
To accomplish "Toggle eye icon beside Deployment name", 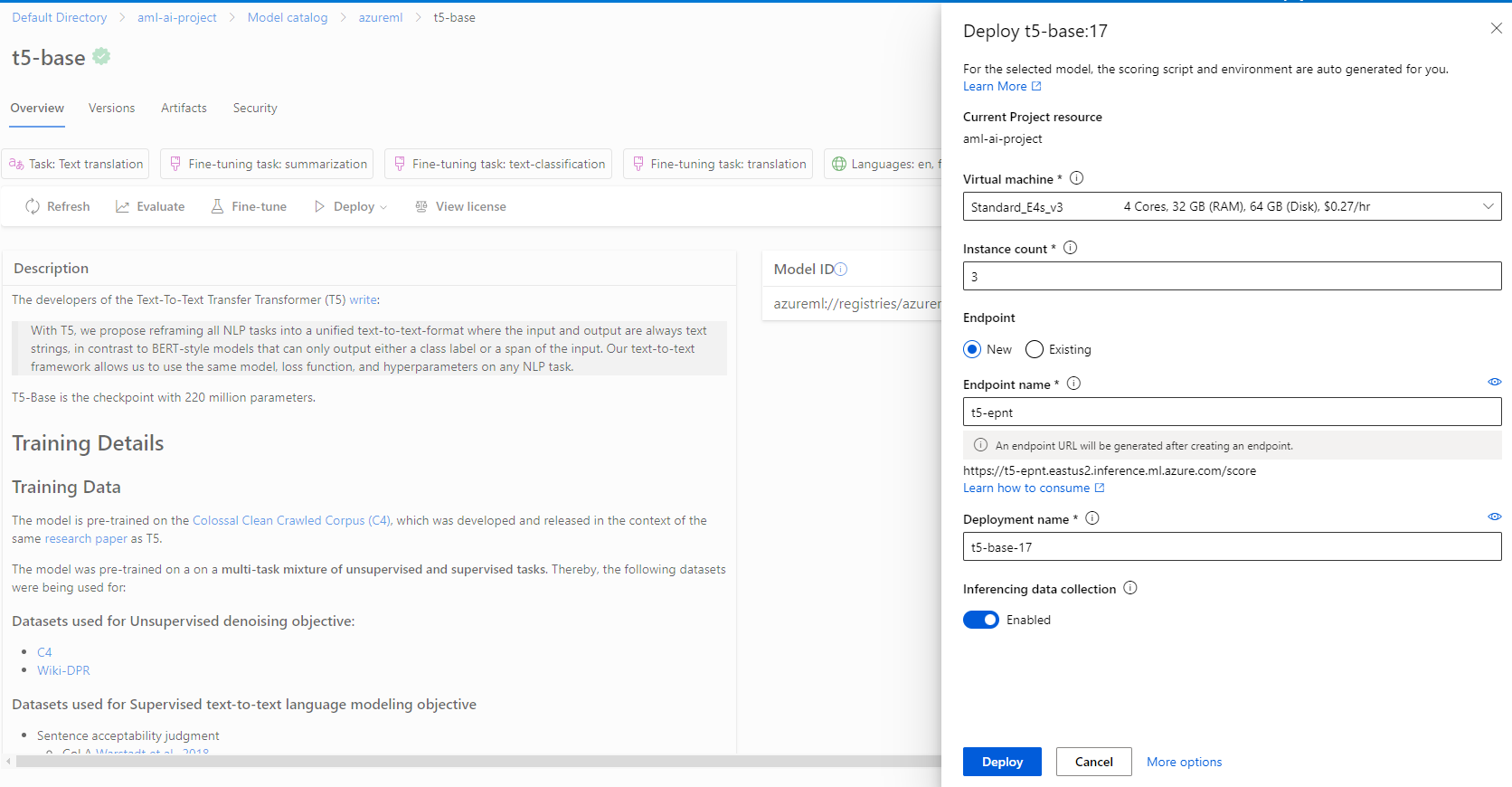I will 1494,517.
